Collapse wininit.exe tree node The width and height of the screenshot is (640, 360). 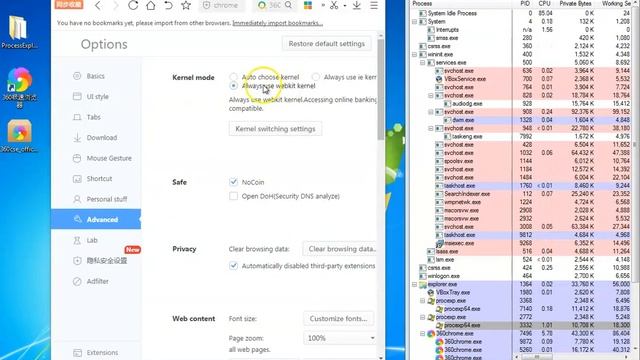click(414, 54)
